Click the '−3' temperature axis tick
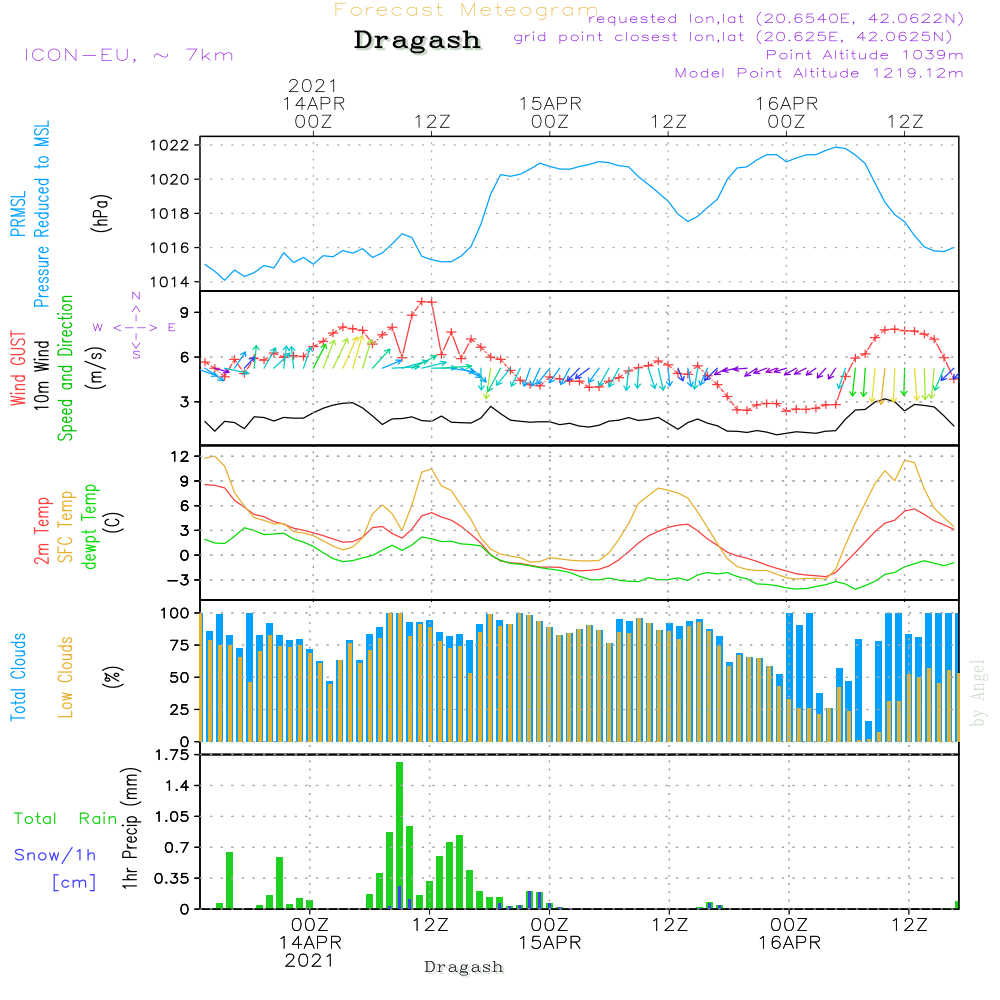 (178, 580)
